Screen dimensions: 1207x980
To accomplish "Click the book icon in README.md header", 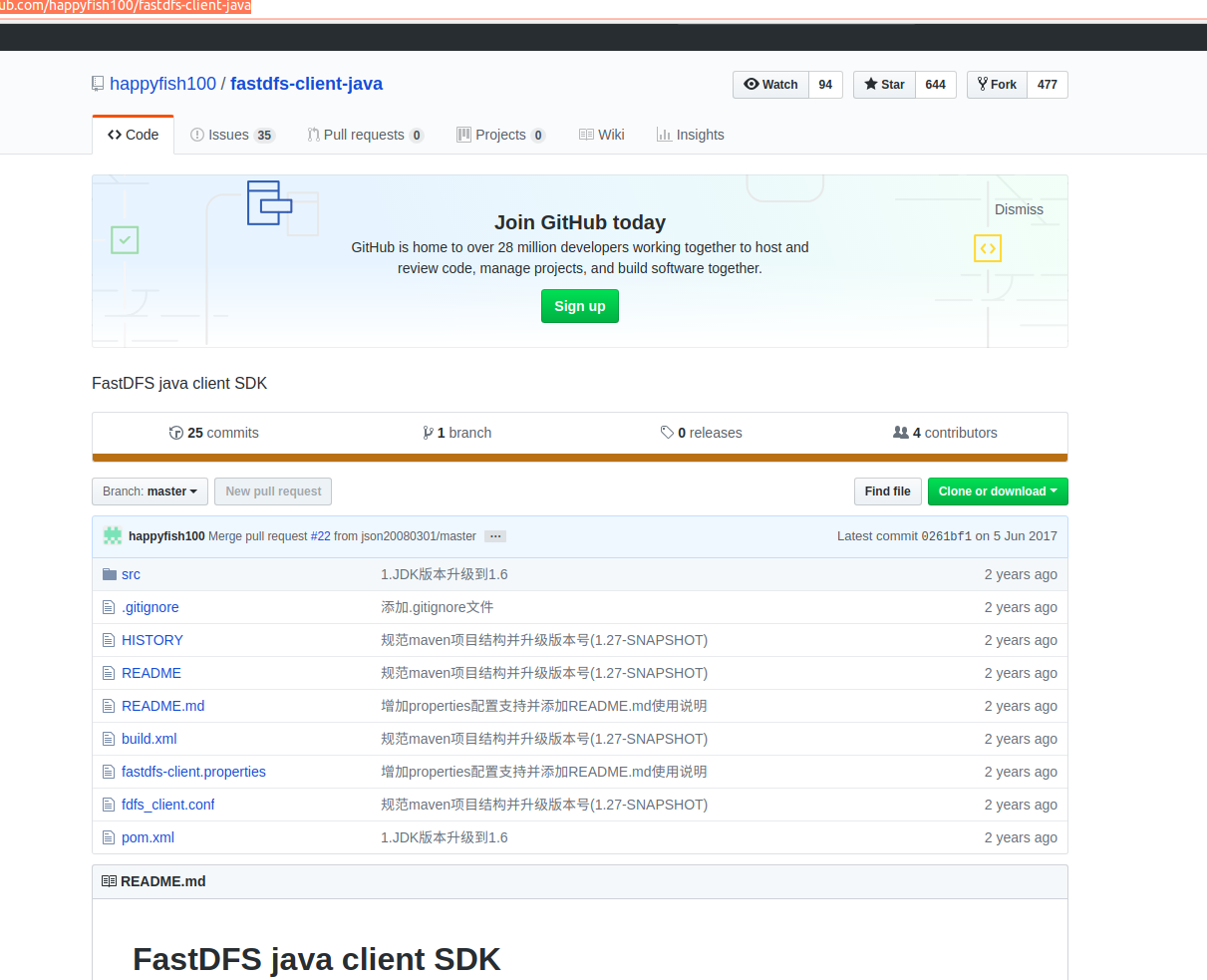I will [x=109, y=881].
